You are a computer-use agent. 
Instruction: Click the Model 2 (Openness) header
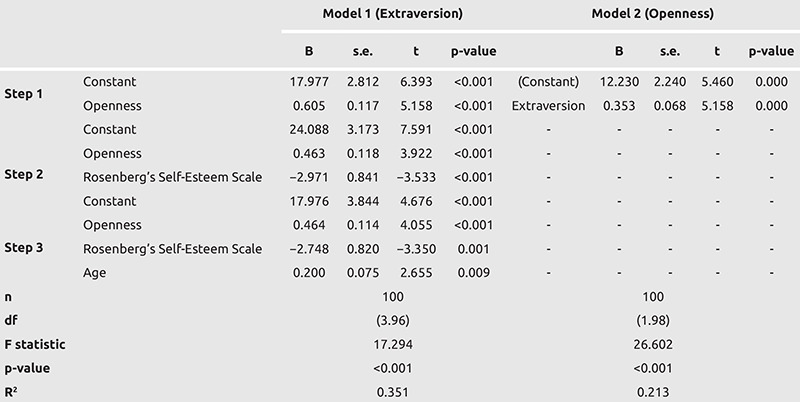(x=653, y=14)
